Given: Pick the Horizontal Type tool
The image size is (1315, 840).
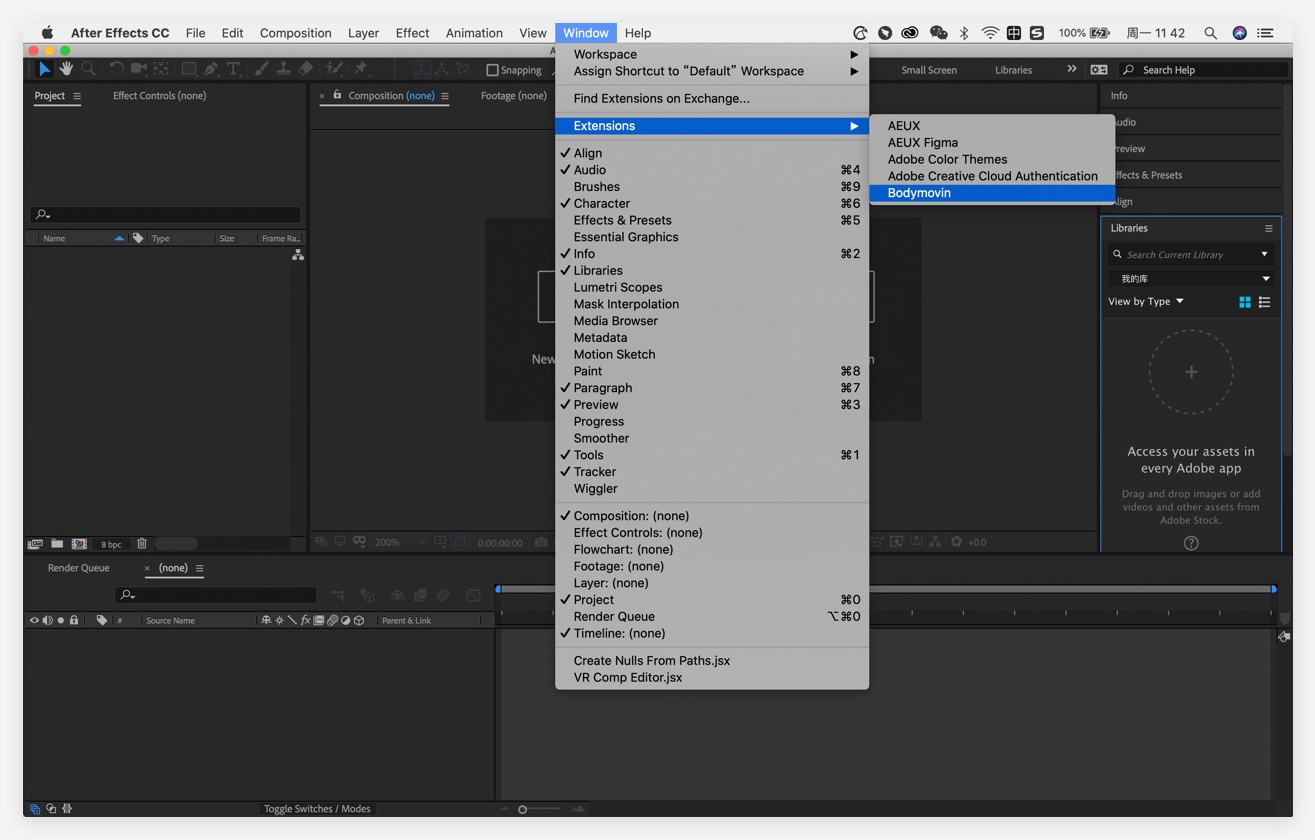Looking at the screenshot, I should (x=233, y=69).
